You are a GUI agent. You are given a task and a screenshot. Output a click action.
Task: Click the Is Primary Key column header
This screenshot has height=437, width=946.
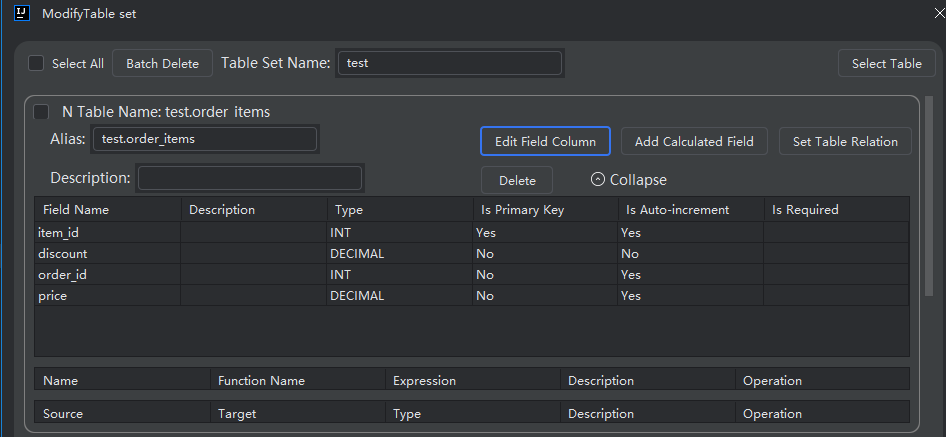click(x=522, y=210)
